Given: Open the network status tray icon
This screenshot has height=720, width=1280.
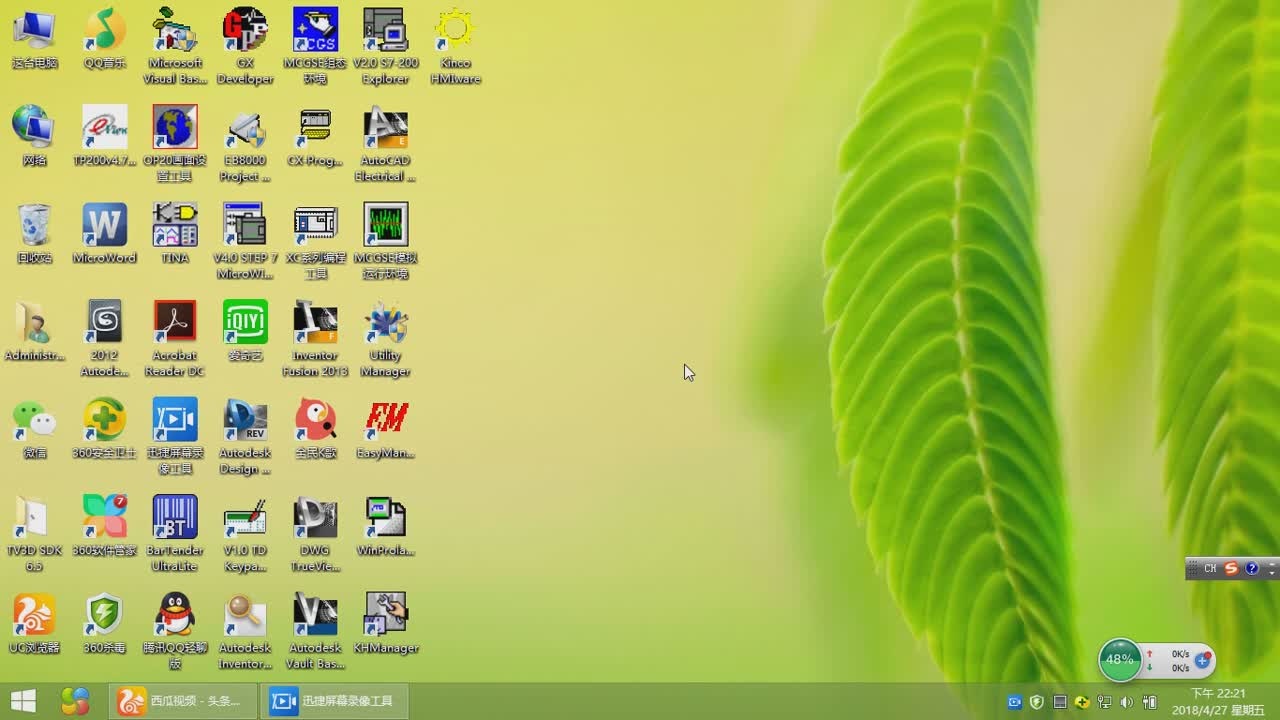Looking at the screenshot, I should pos(1105,702).
